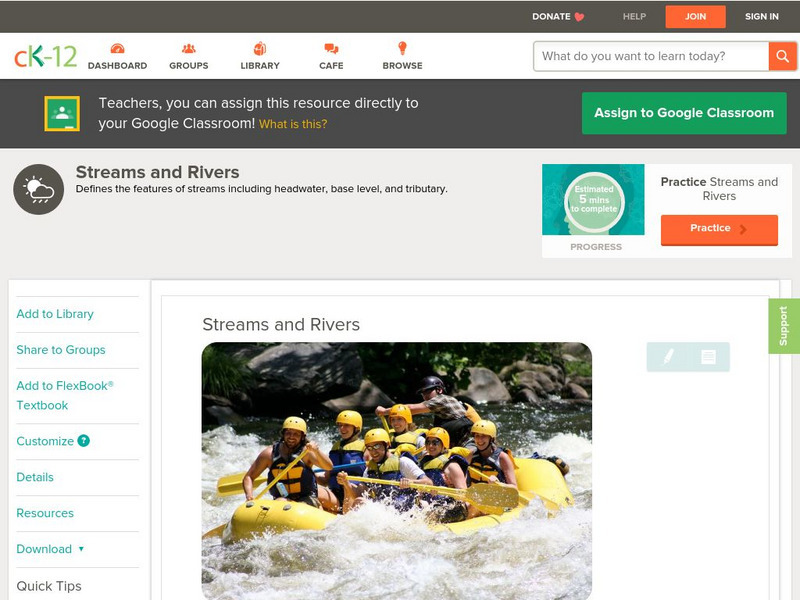The height and width of the screenshot is (600, 800).
Task: Click the Browse lightbulb icon
Action: point(402,46)
